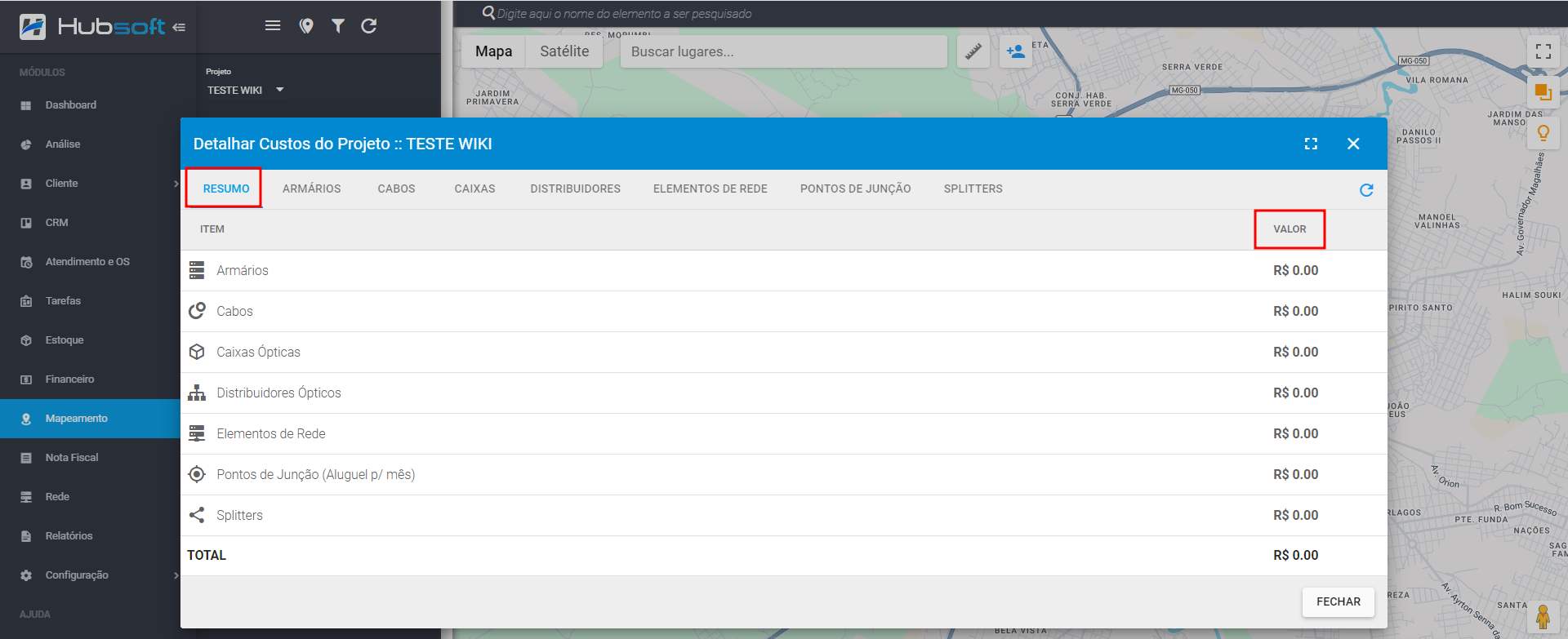Click the lightbulb icon on map
The image size is (1568, 639).
point(1543,133)
